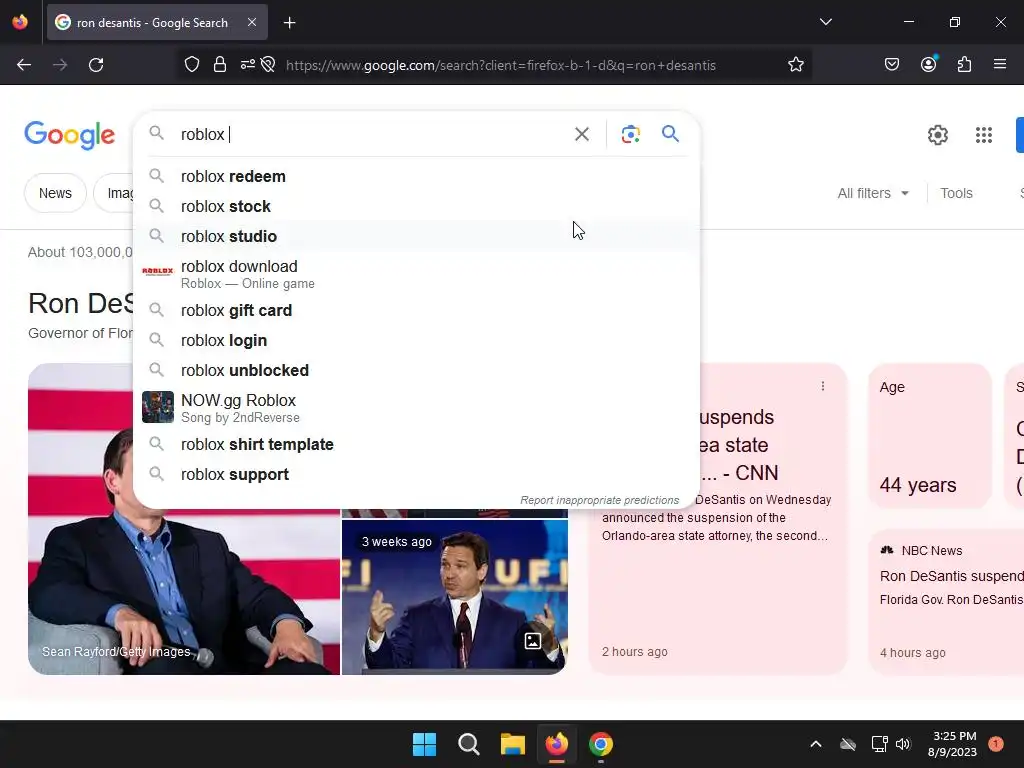Search by image with camera lens icon
Image resolution: width=1024 pixels, height=768 pixels.
[630, 134]
